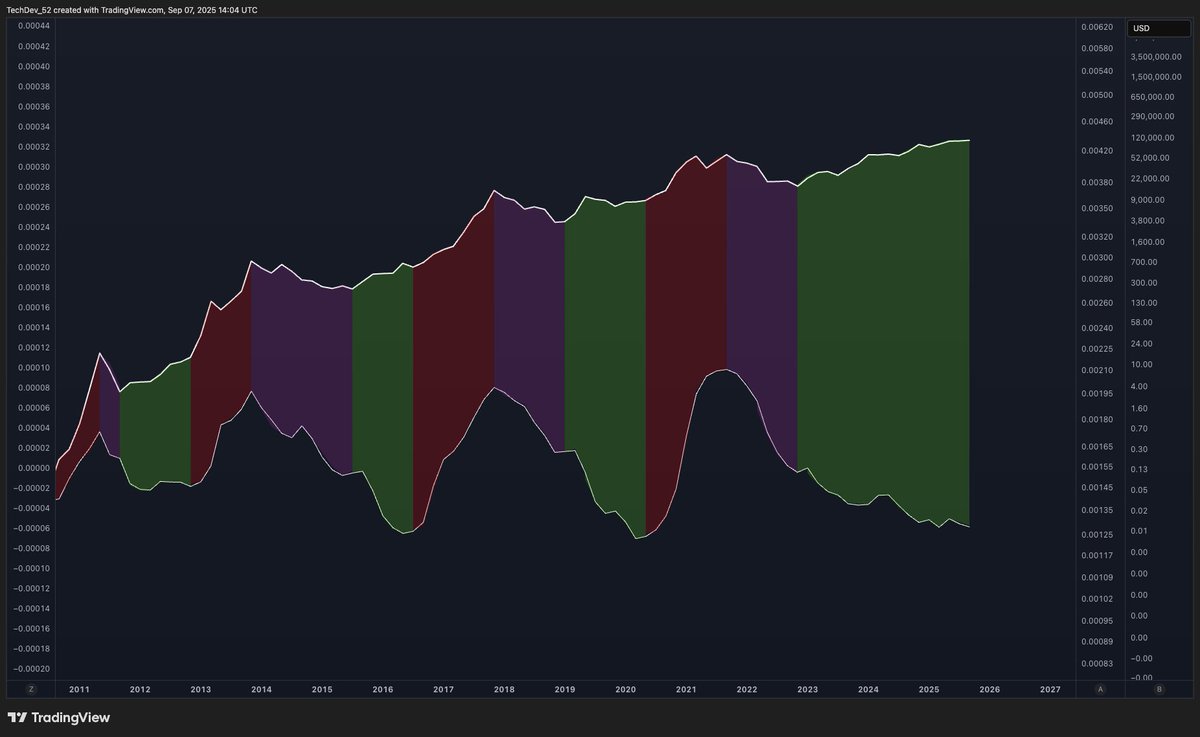Click the 0.00350 scale value

[1097, 209]
